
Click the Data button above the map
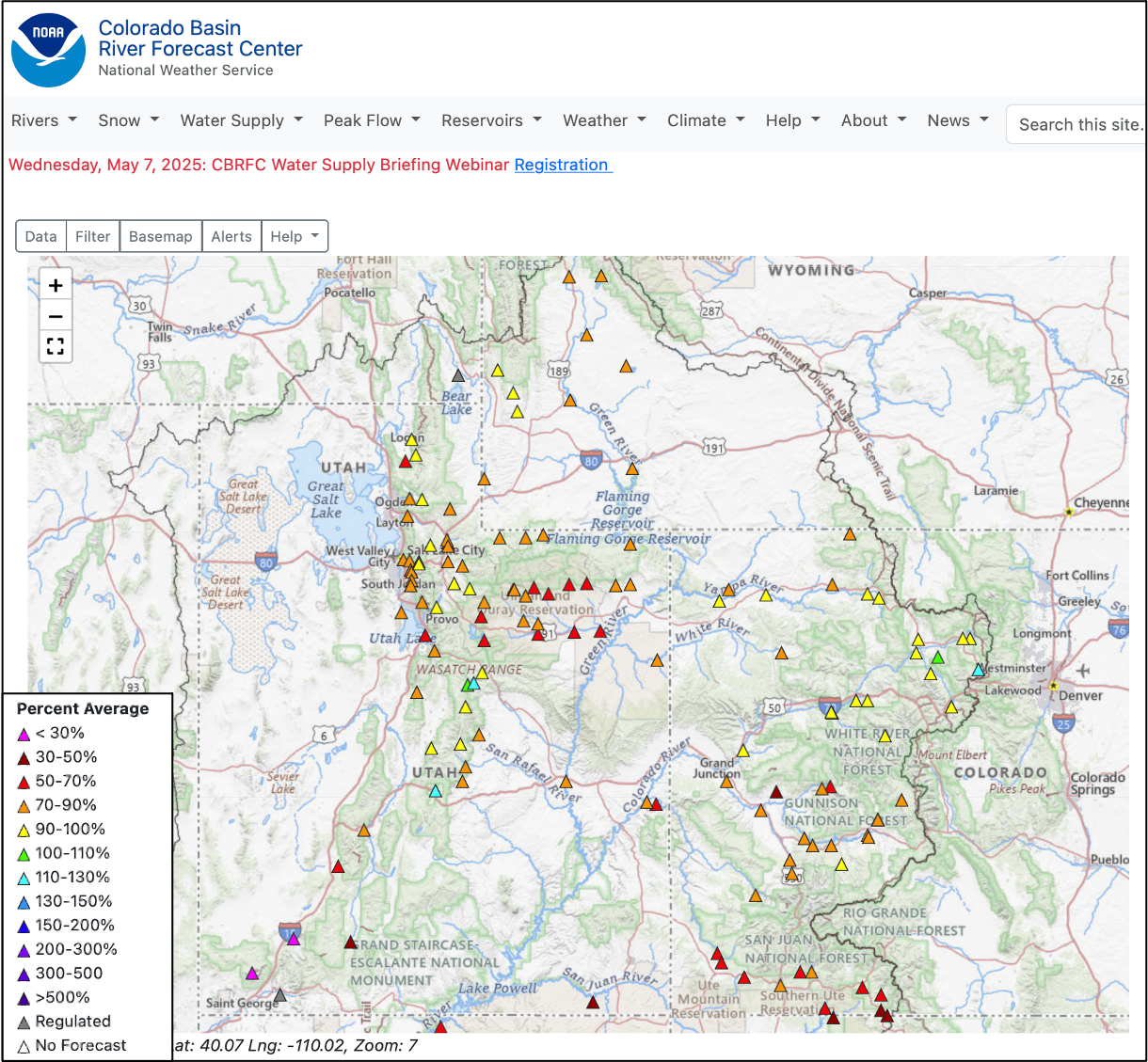point(41,237)
